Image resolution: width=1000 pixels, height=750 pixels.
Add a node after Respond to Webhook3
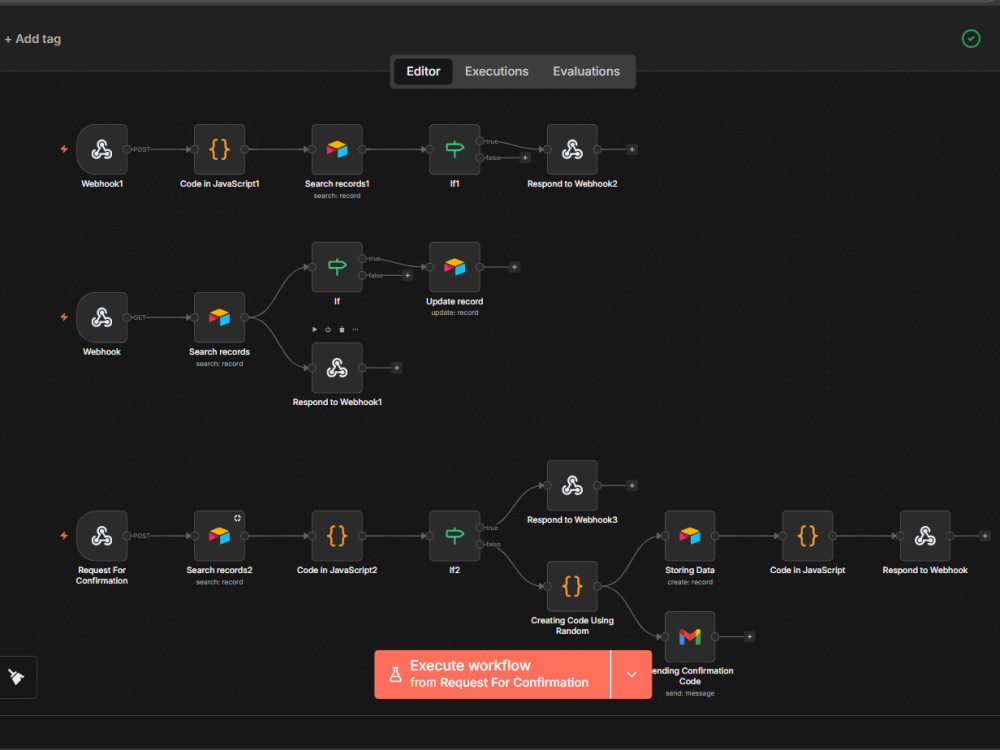pyautogui.click(x=632, y=485)
